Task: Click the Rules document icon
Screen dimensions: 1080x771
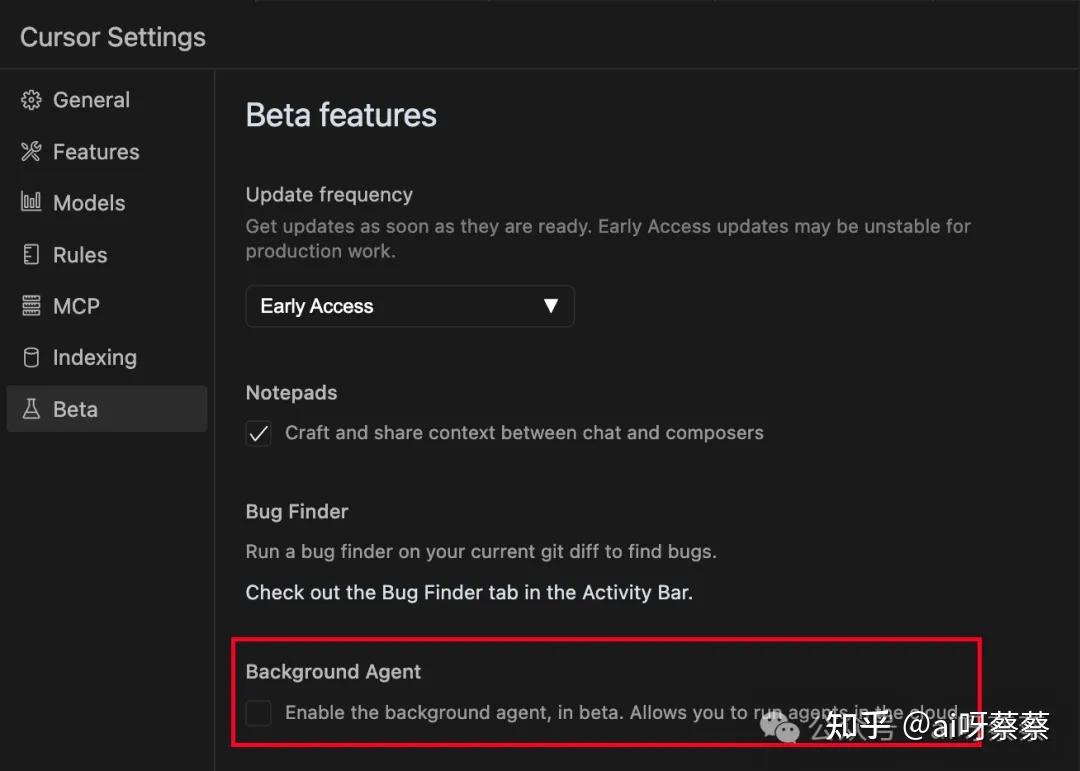Action: point(31,255)
